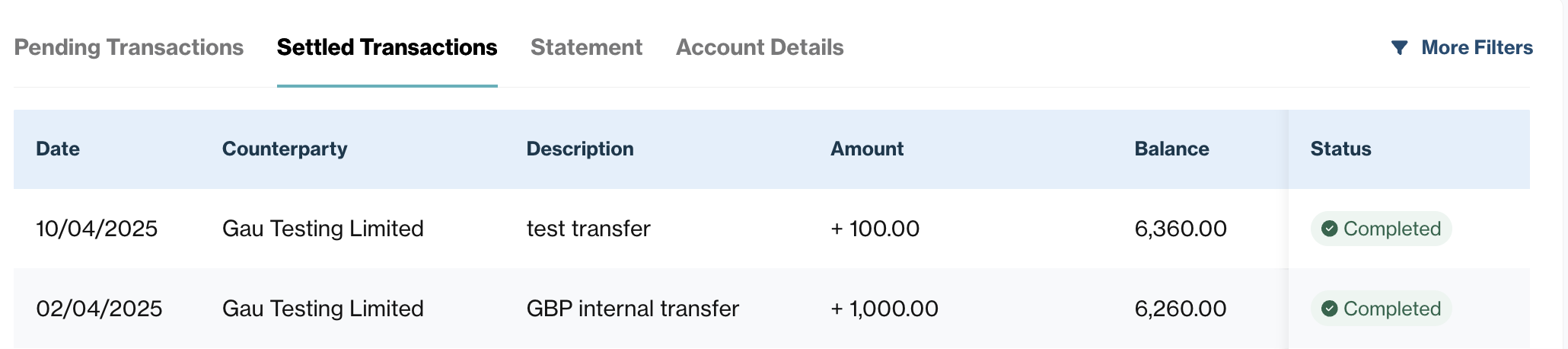Select the GBP internal transfer description
The width and height of the screenshot is (1568, 349).
pos(633,309)
